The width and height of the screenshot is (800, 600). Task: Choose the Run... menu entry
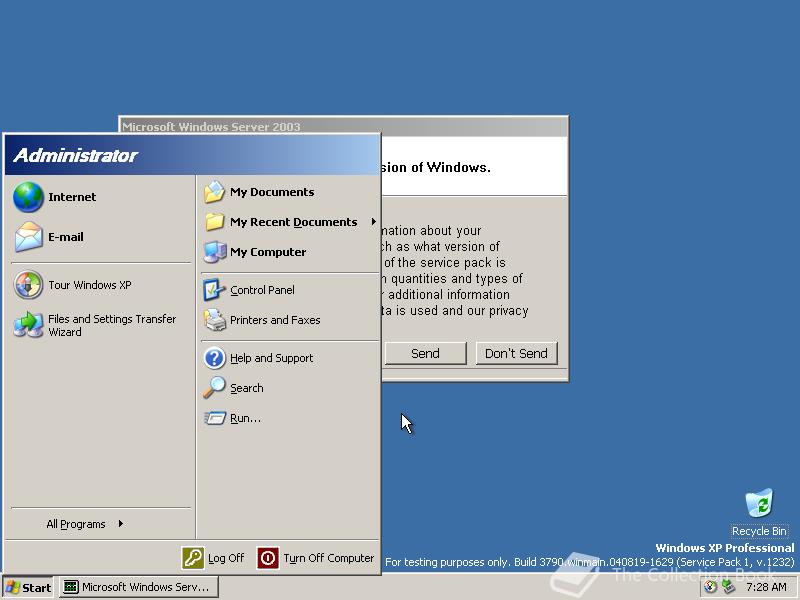coord(289,418)
